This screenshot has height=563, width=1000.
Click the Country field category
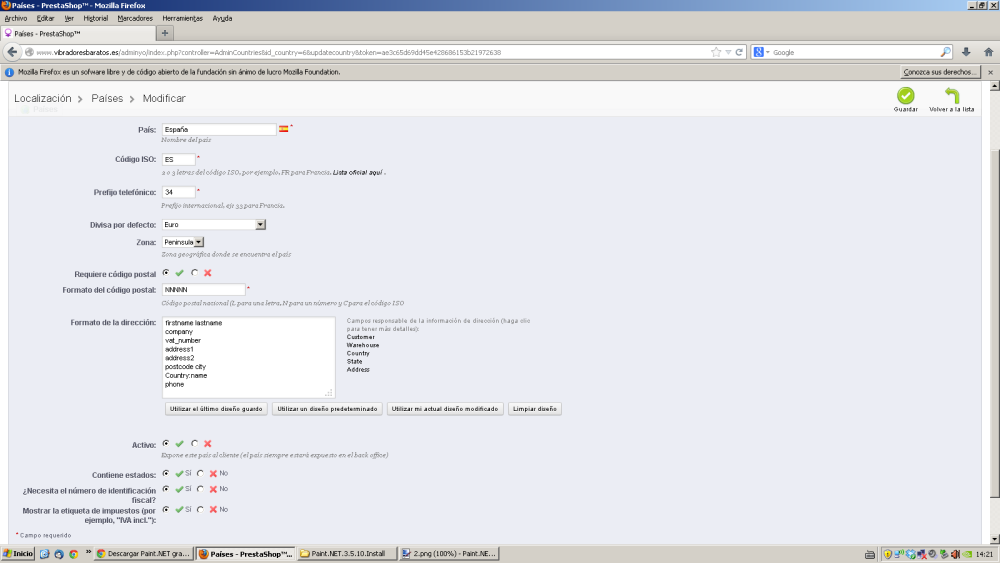(358, 353)
